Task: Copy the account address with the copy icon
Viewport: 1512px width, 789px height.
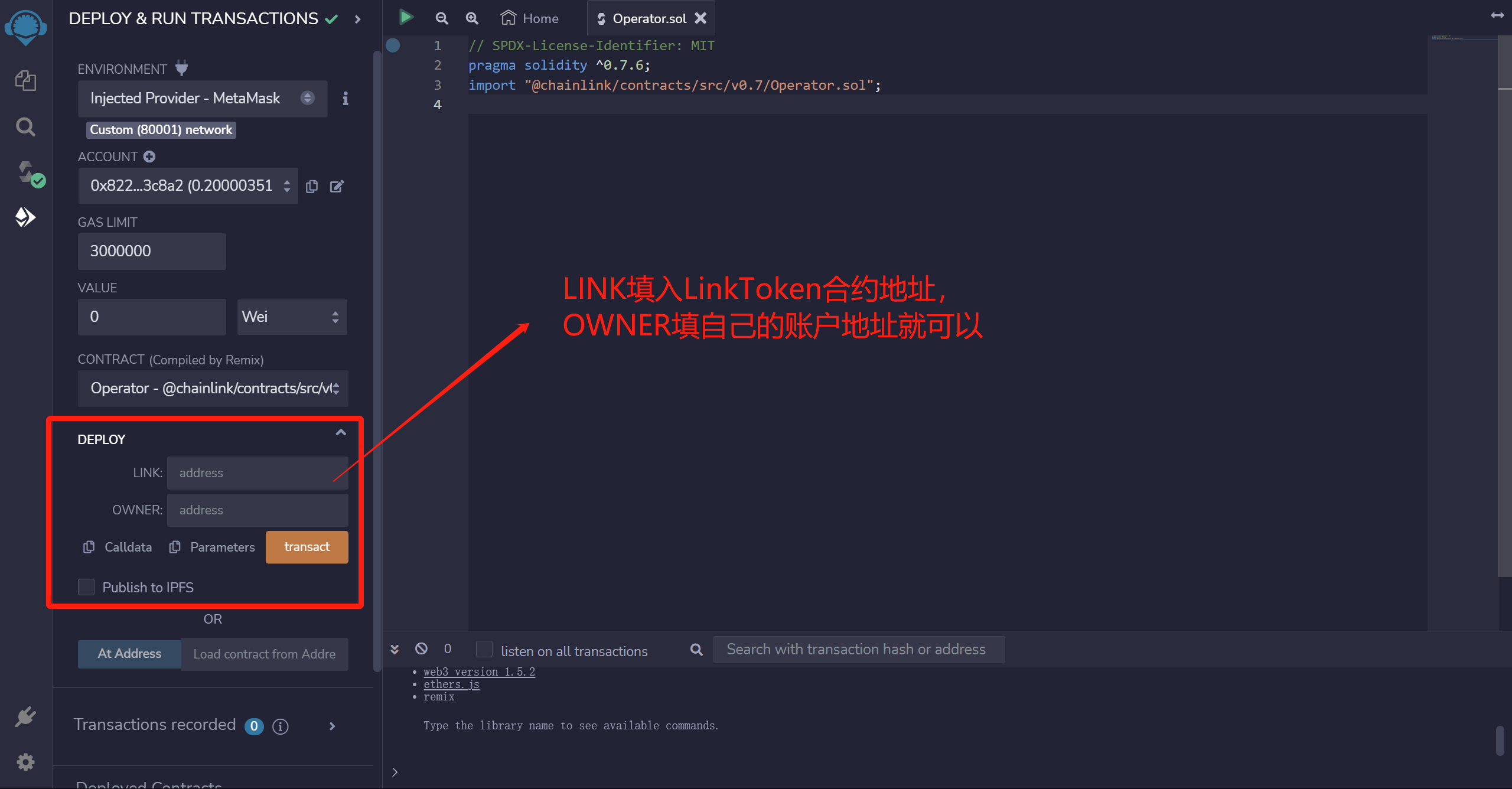Action: (x=312, y=187)
